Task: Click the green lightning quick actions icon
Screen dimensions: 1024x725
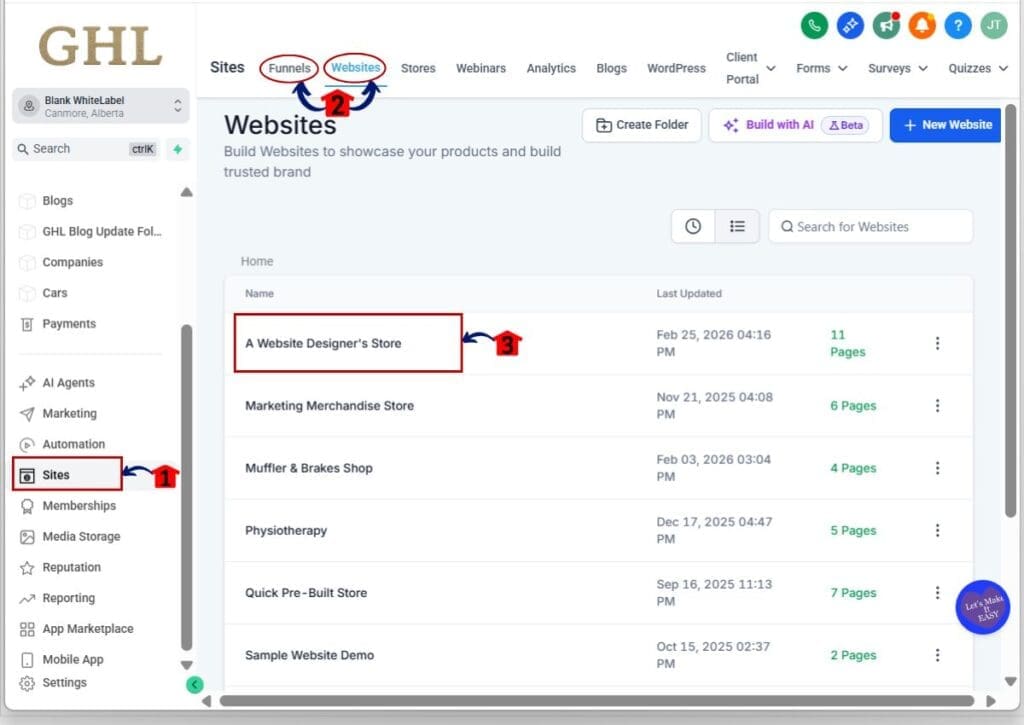Action: 177,149
